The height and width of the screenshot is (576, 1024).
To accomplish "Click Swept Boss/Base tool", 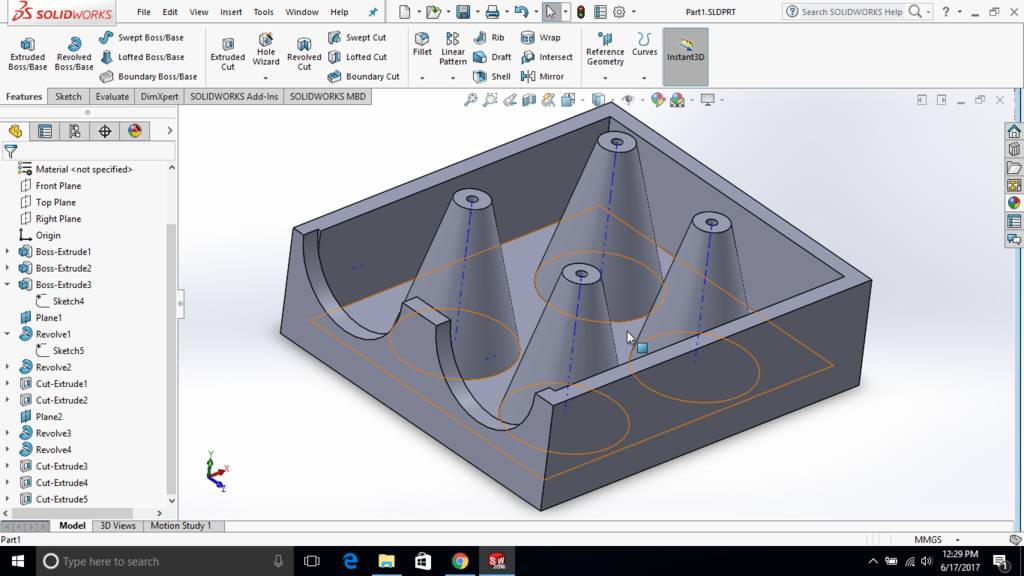I will [142, 37].
